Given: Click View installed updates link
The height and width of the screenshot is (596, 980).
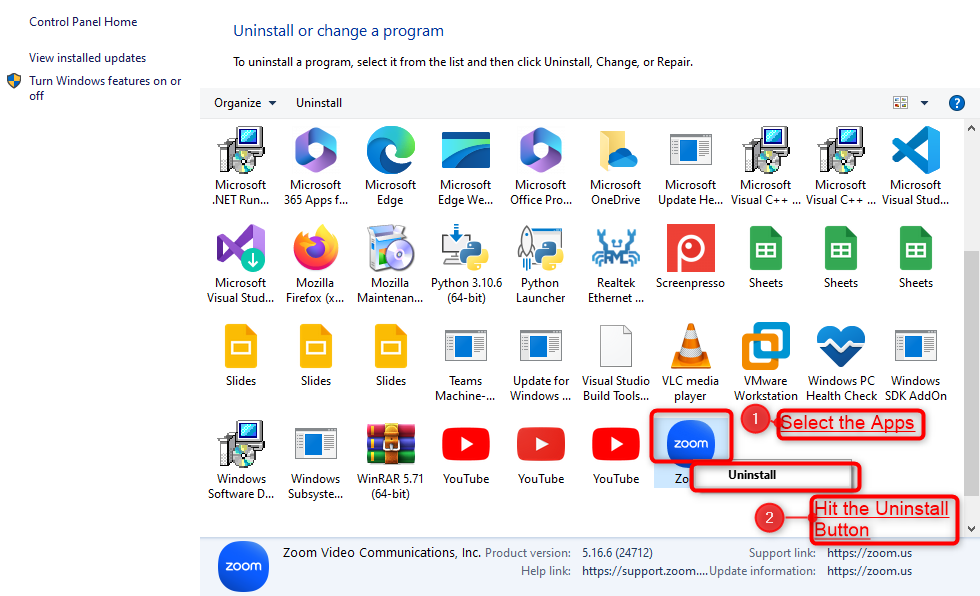Looking at the screenshot, I should [87, 58].
